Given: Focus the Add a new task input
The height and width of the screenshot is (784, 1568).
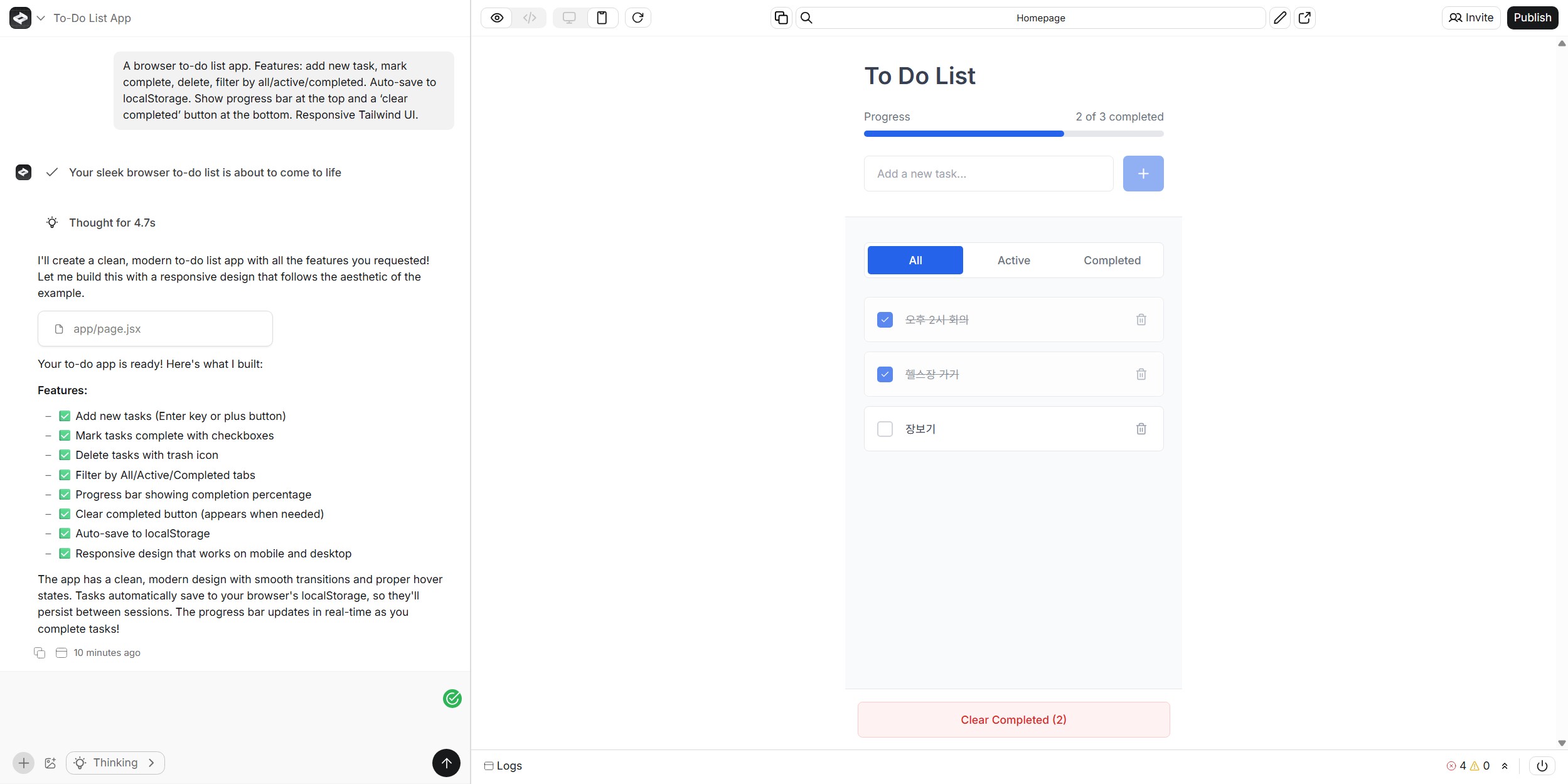Looking at the screenshot, I should (x=988, y=174).
